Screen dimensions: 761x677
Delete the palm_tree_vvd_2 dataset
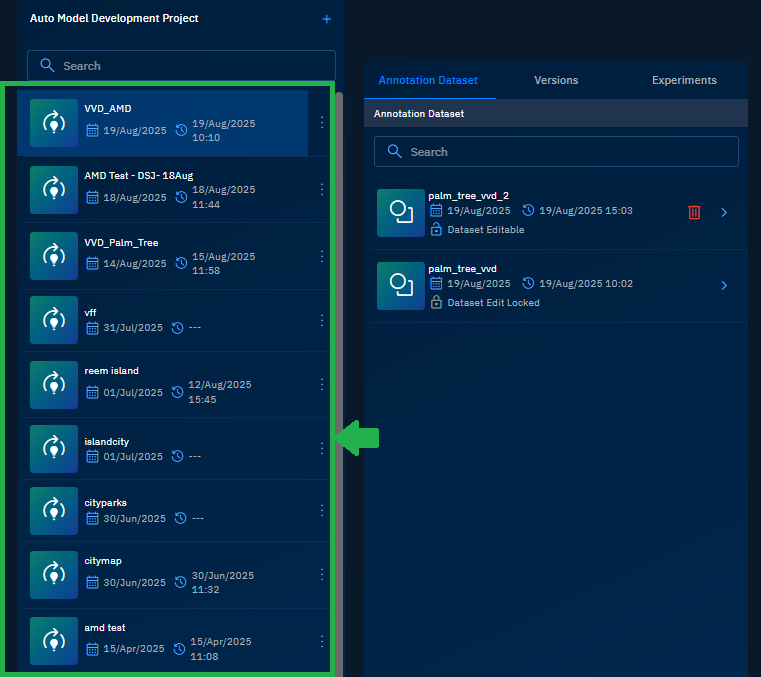click(694, 212)
